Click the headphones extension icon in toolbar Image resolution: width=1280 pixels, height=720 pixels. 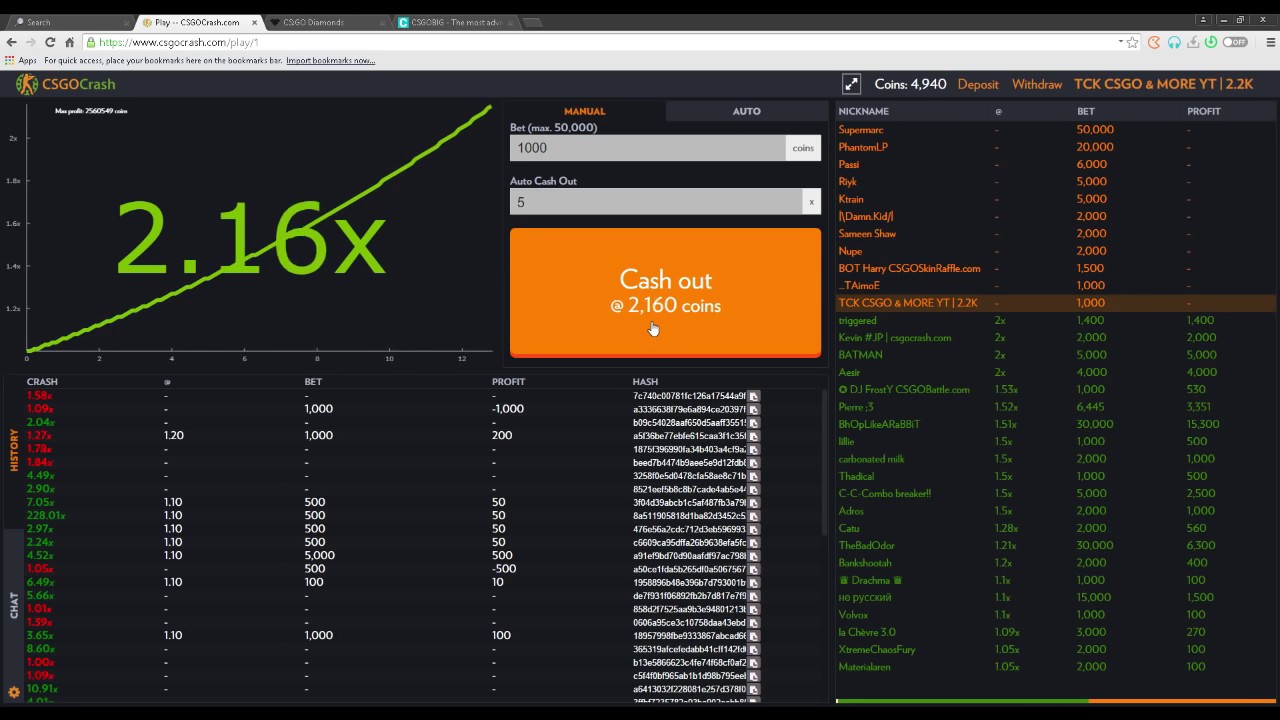click(x=1174, y=42)
